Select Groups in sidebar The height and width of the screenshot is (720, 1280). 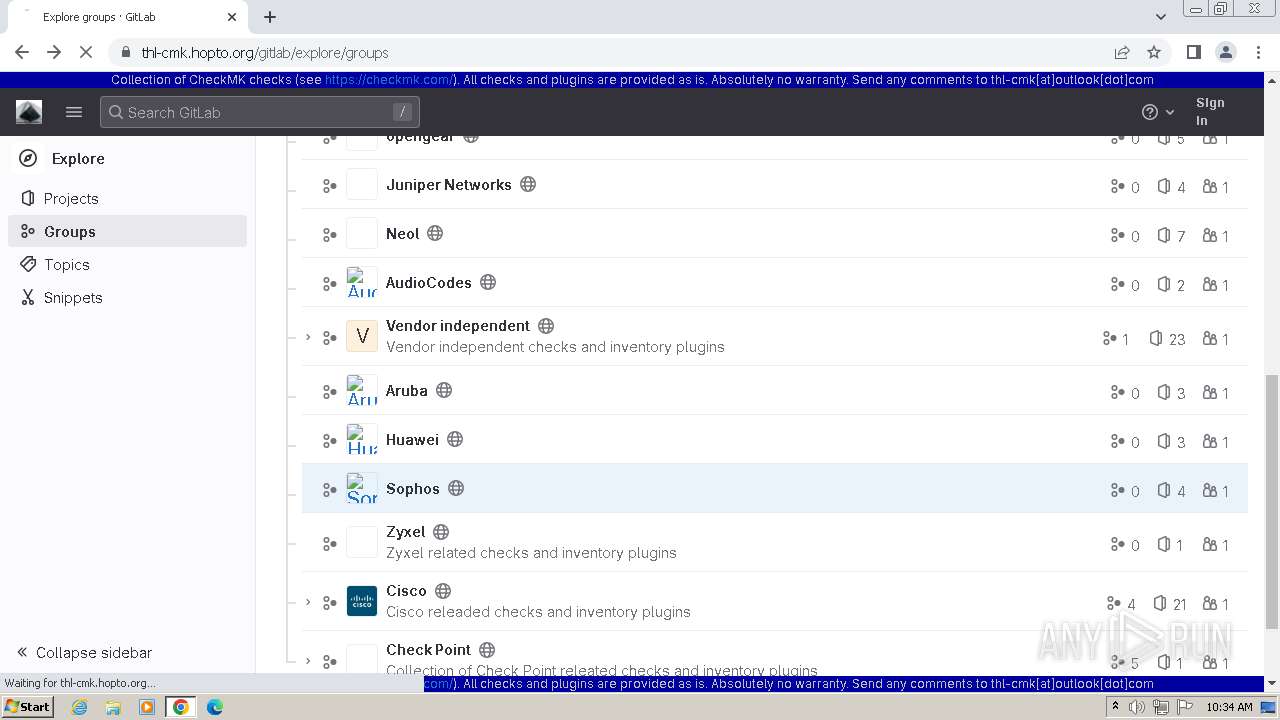coord(128,231)
